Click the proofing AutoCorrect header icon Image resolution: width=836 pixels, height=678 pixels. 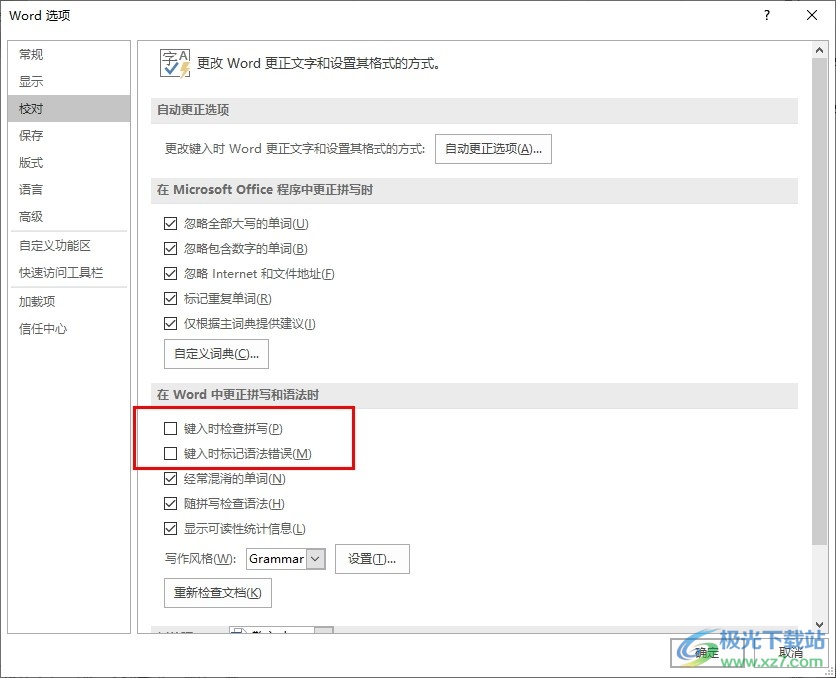pyautogui.click(x=175, y=64)
